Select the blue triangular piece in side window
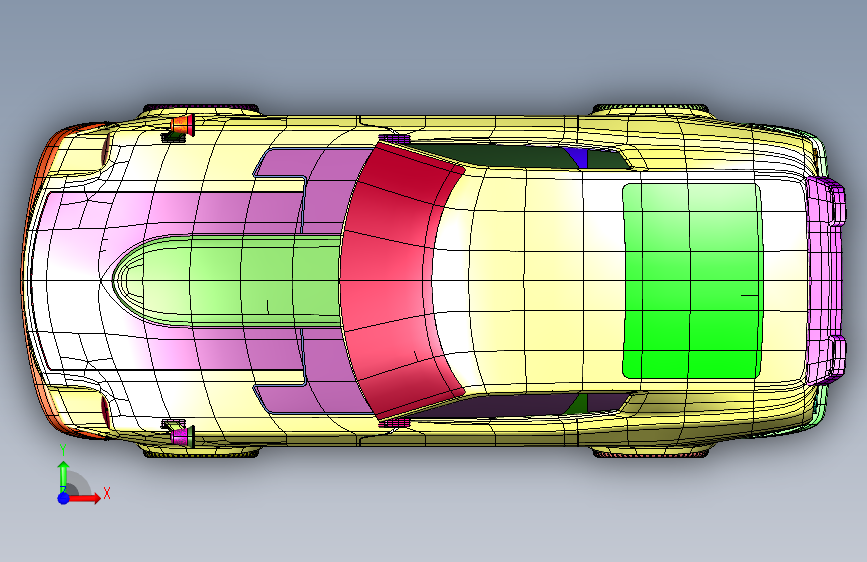The width and height of the screenshot is (867, 562). pyautogui.click(x=576, y=157)
